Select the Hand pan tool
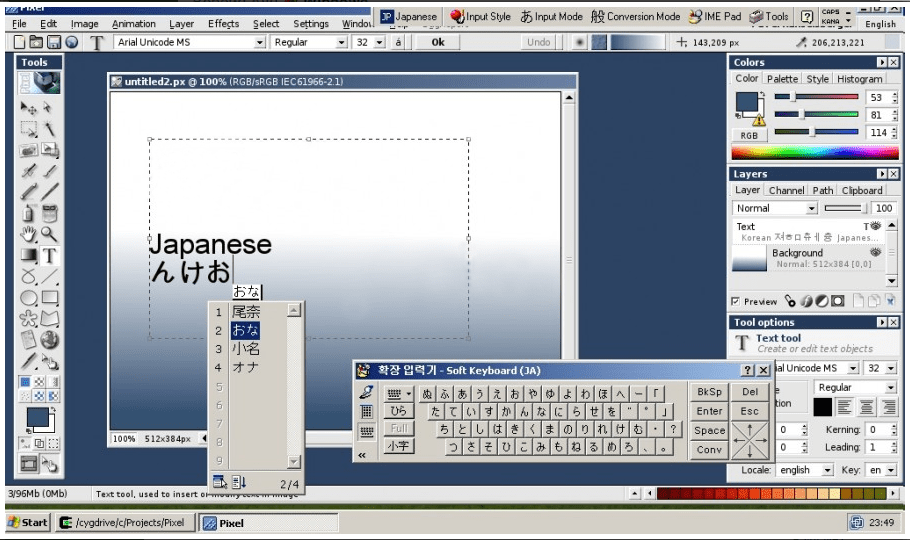 tap(28, 234)
